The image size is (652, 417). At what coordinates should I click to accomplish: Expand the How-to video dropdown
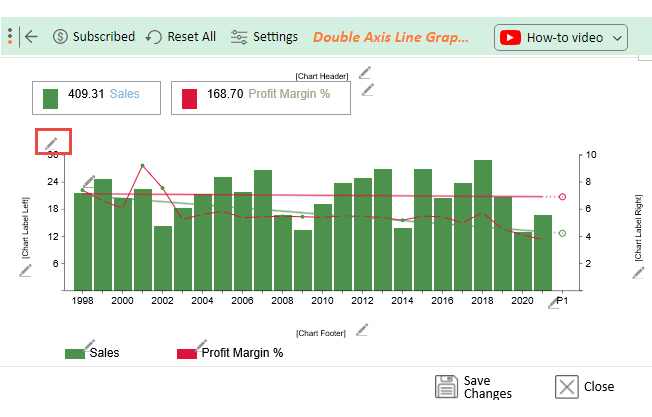(x=561, y=37)
